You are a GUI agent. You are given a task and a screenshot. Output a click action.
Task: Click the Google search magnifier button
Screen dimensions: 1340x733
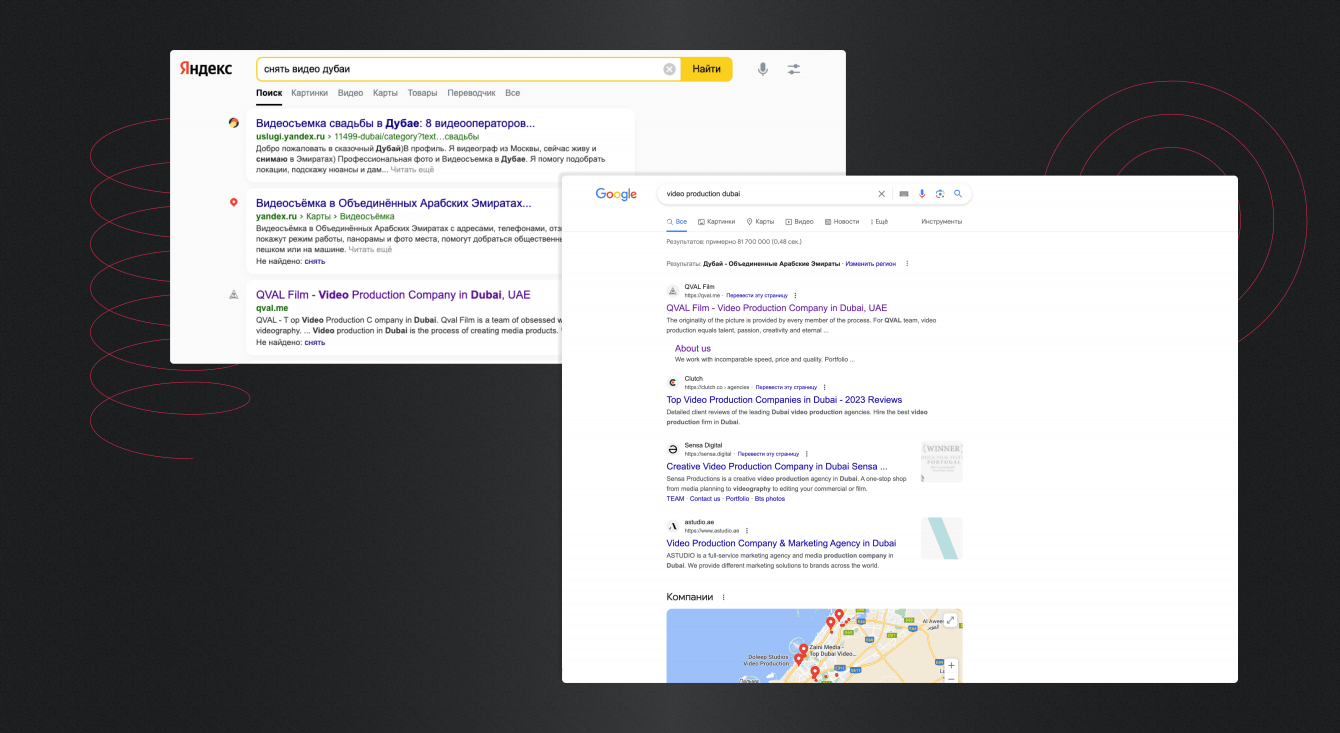pos(957,194)
